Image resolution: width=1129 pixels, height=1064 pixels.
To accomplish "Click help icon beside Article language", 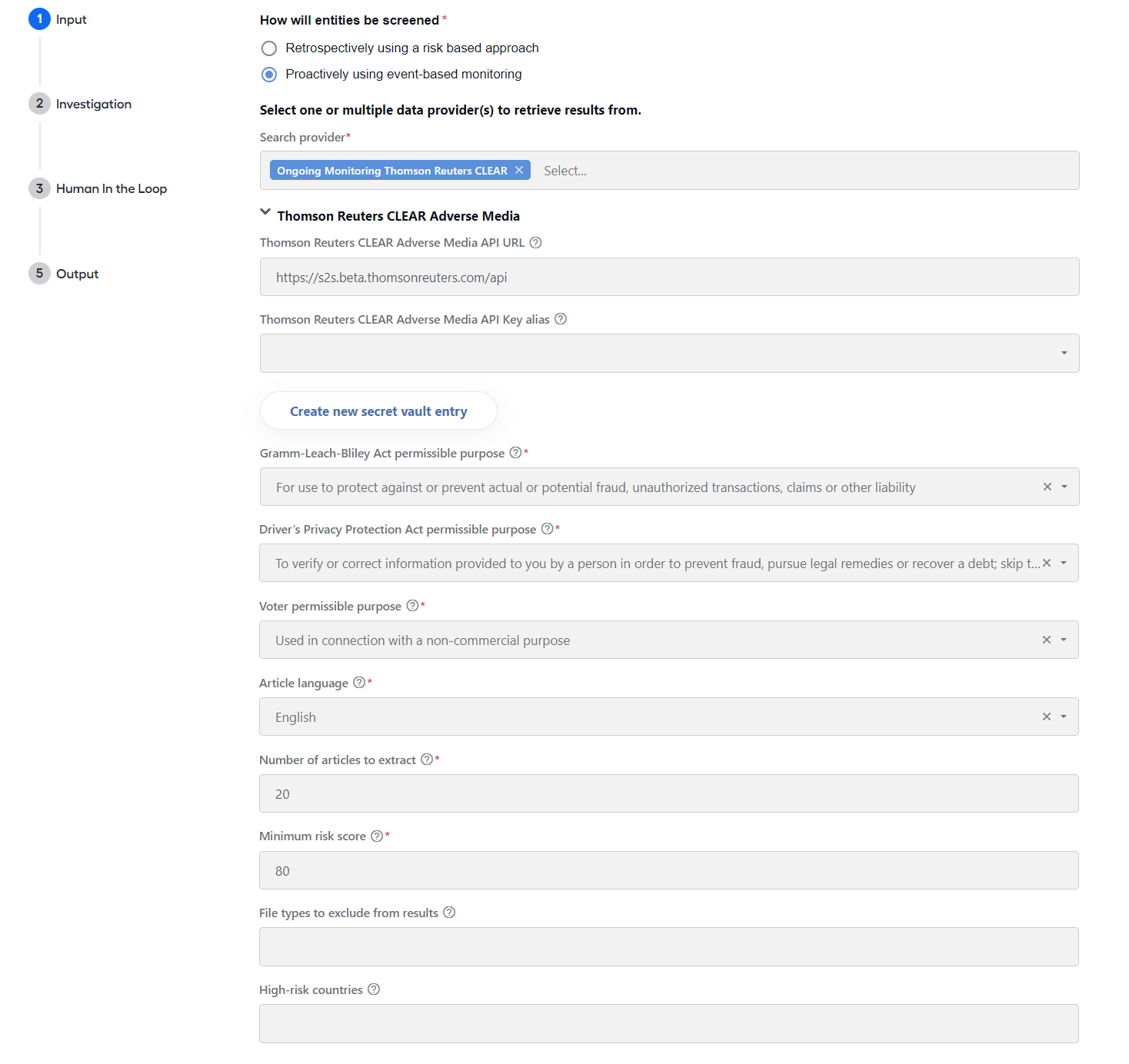I will (x=359, y=683).
